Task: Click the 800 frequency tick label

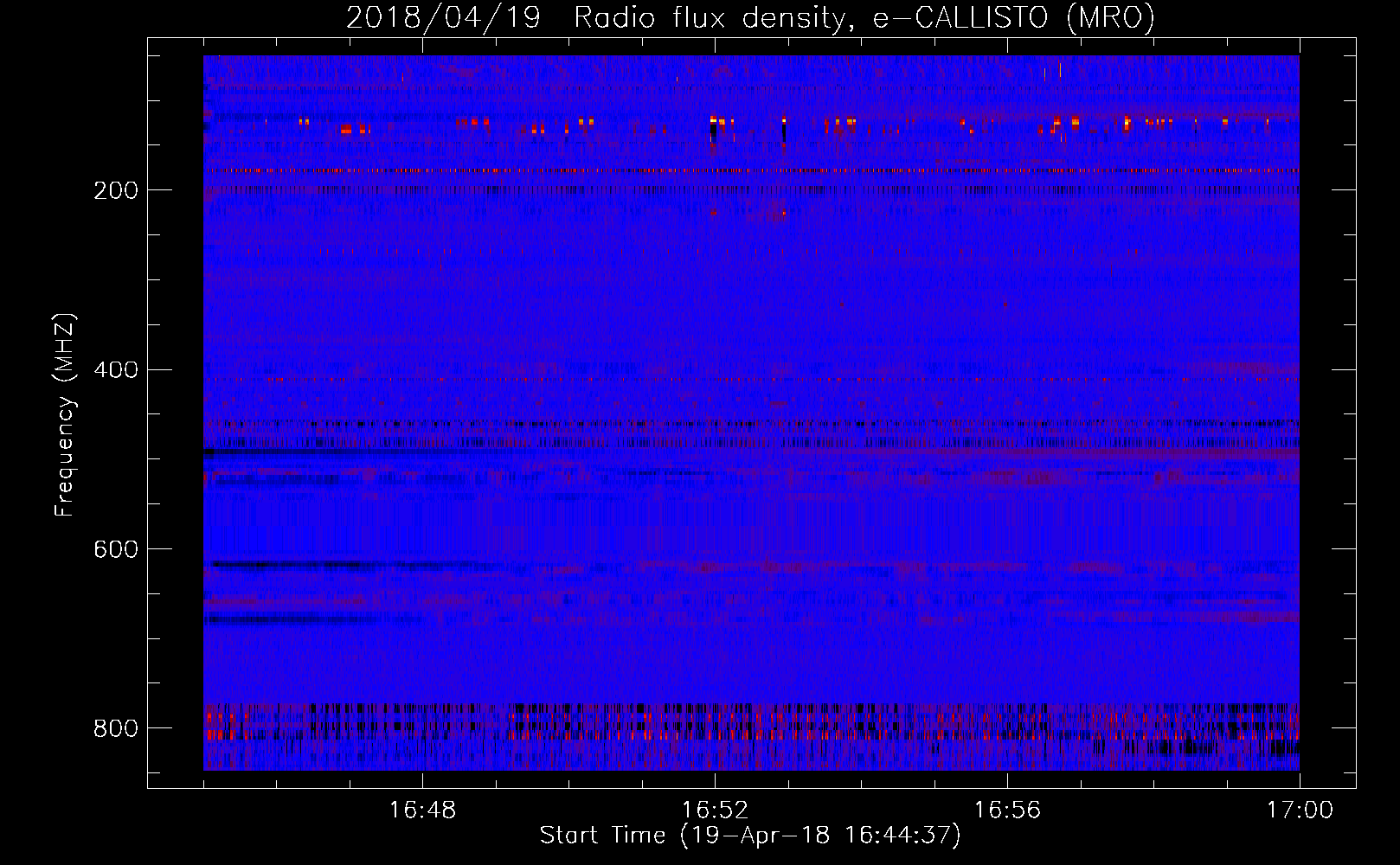Action: 116,729
